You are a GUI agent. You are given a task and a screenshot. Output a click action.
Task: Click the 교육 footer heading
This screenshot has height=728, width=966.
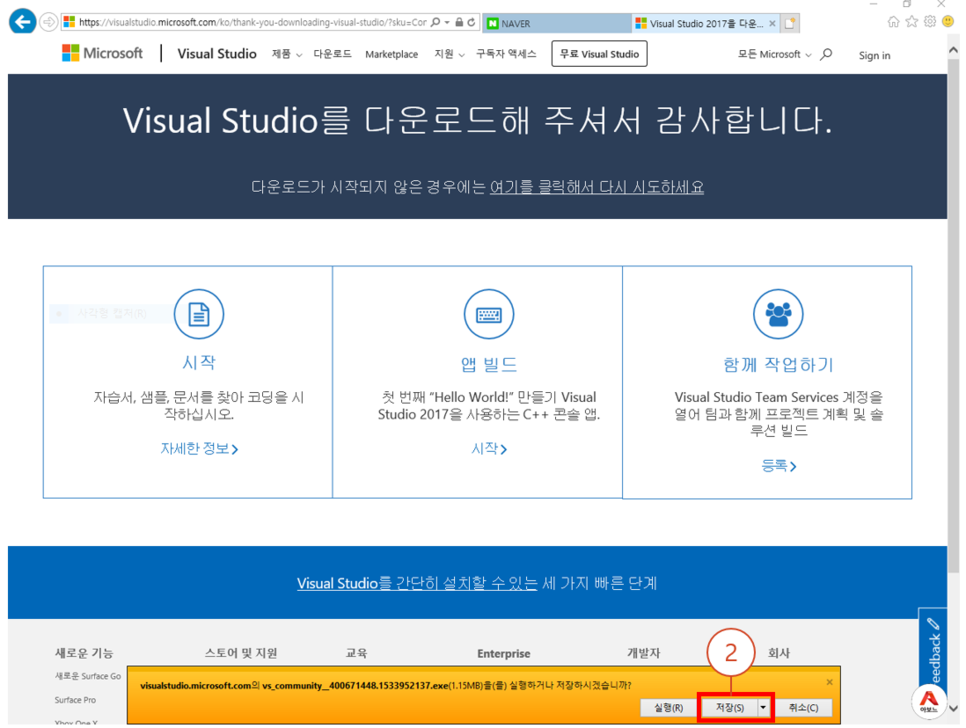coord(356,653)
